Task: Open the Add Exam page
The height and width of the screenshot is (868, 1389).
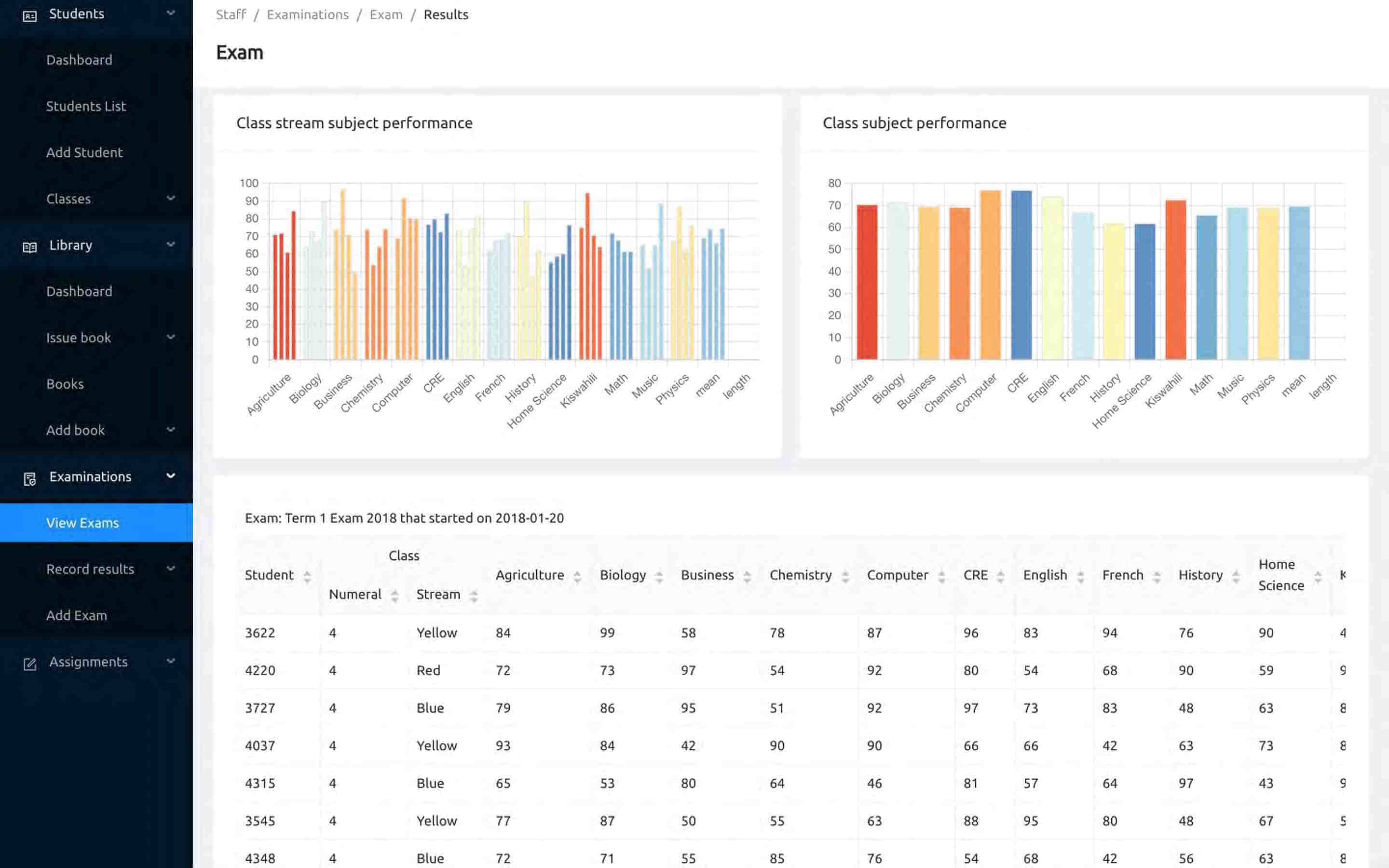Action: point(76,615)
